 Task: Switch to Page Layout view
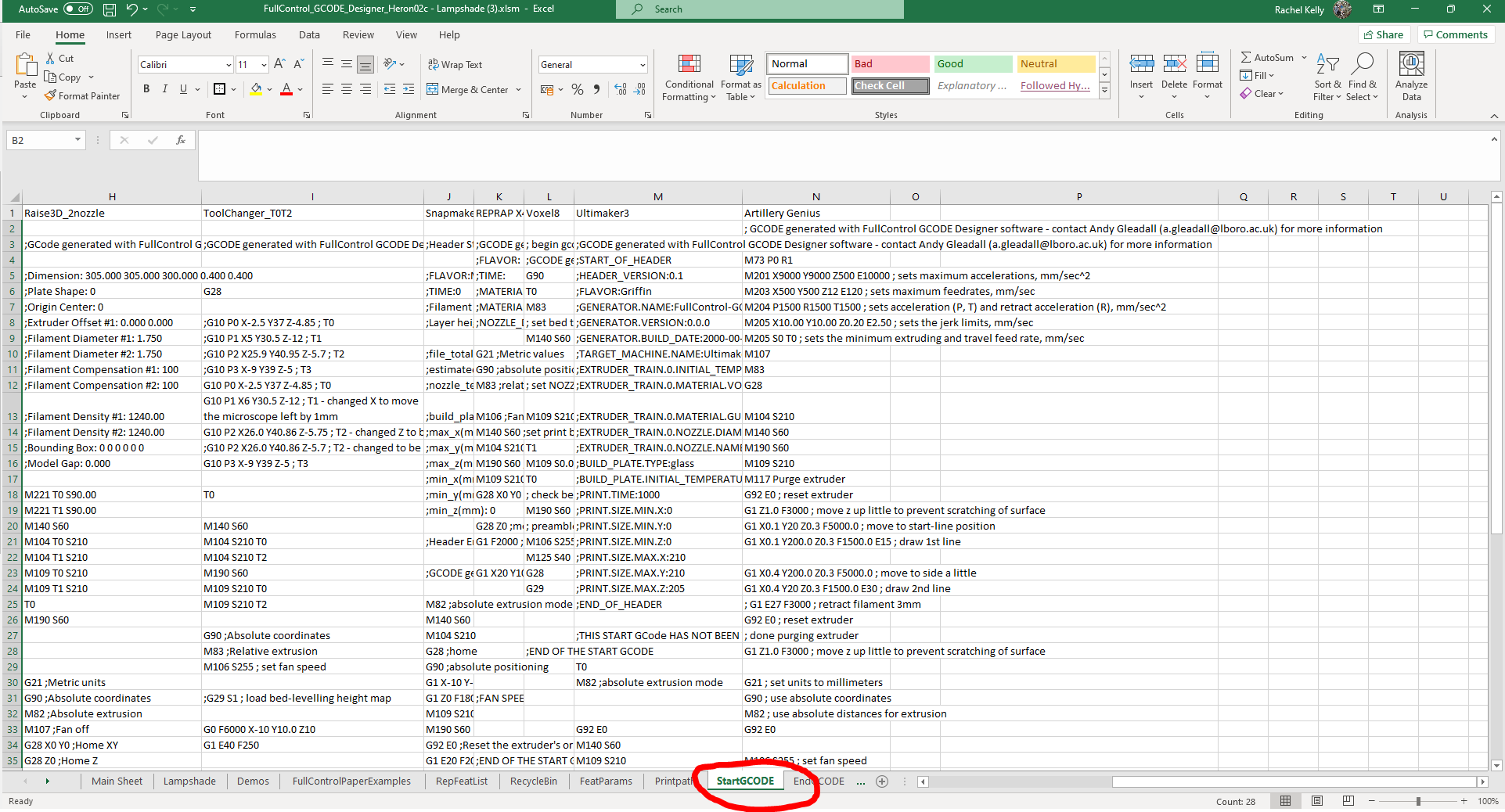click(x=1317, y=801)
